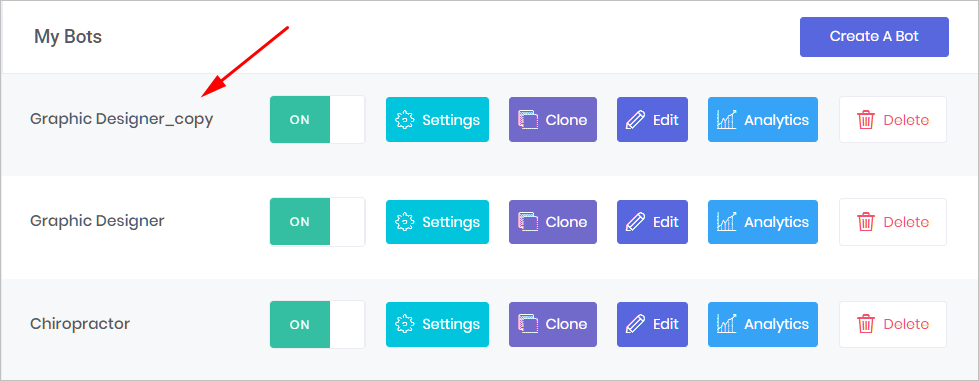
Task: Open Settings for Graphic Designer bot
Action: click(437, 222)
